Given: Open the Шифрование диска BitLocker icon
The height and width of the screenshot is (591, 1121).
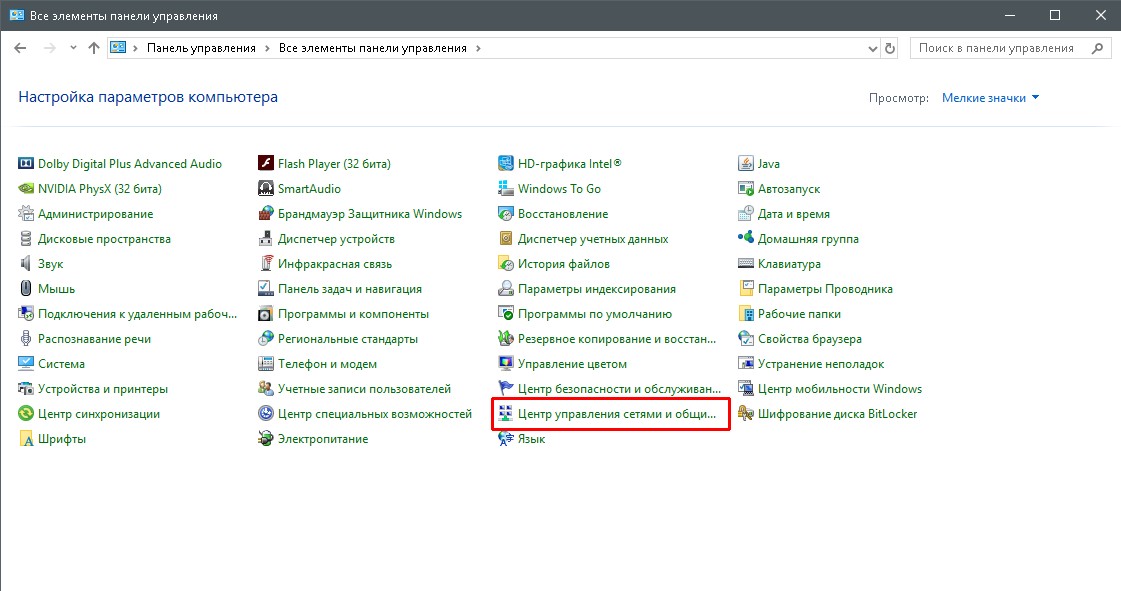Looking at the screenshot, I should [x=746, y=414].
